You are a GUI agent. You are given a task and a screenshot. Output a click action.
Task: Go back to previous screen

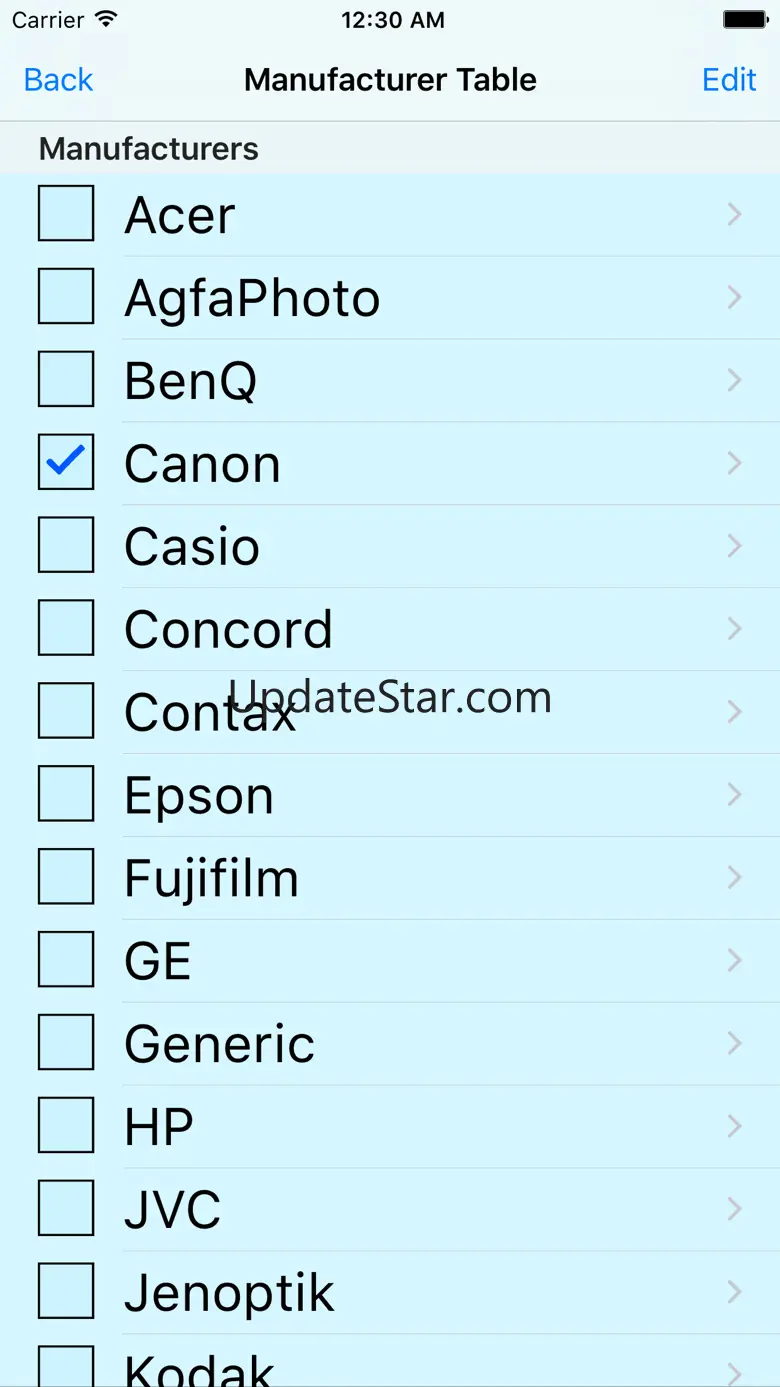(x=58, y=80)
